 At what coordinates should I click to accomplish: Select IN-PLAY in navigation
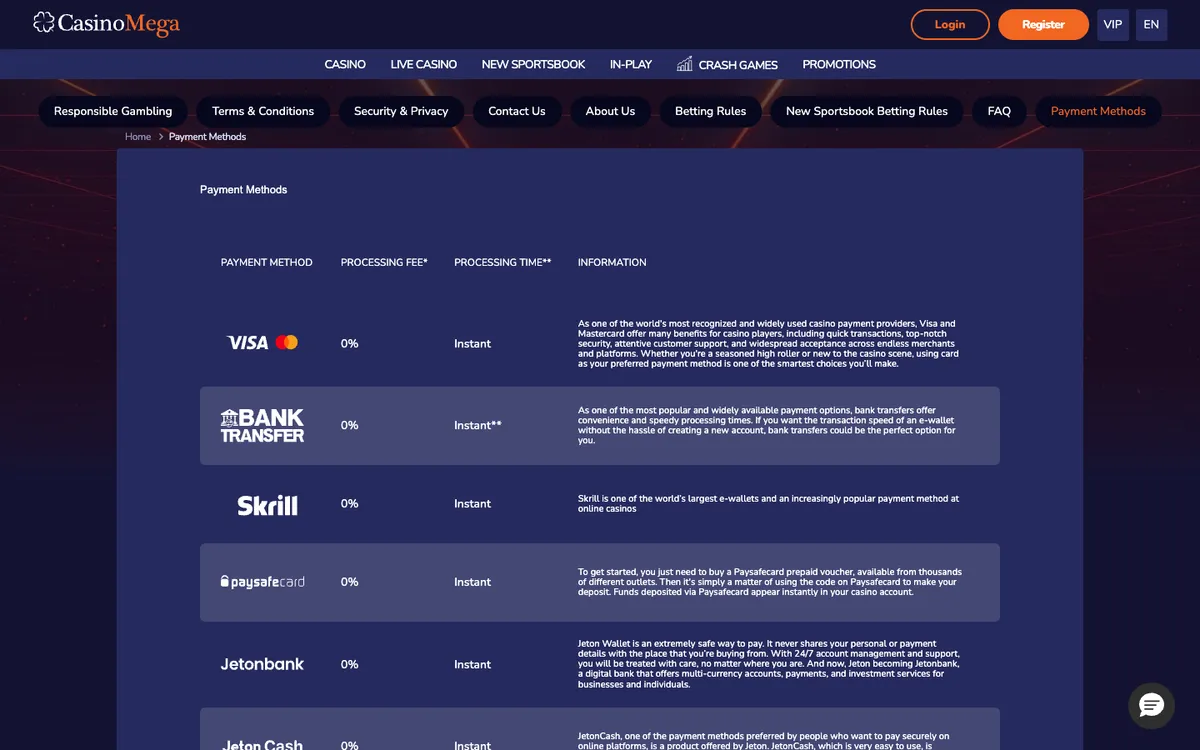point(631,64)
